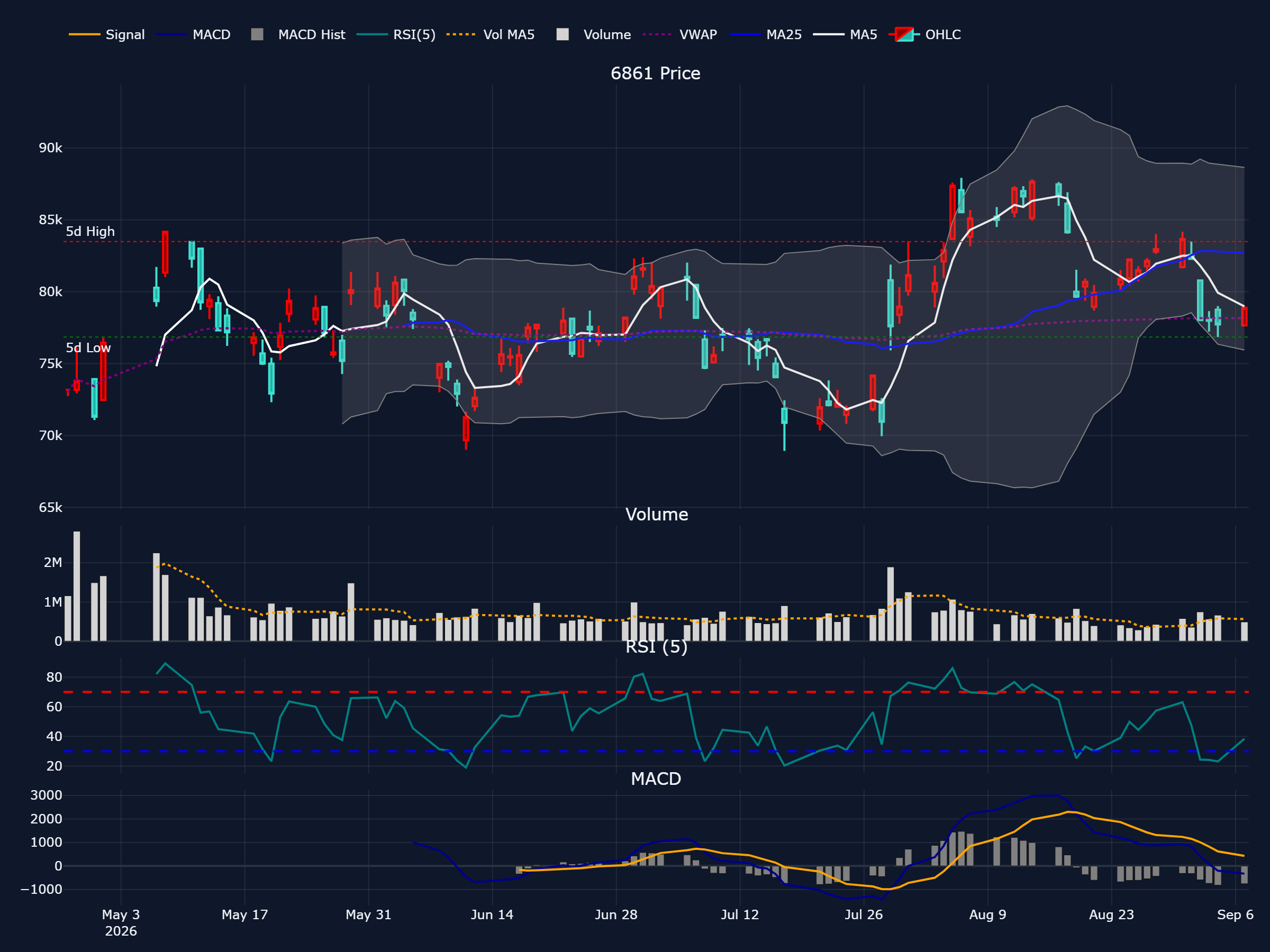This screenshot has width=1270, height=952.
Task: Toggle the RSI(5) legend entry
Action: click(396, 34)
